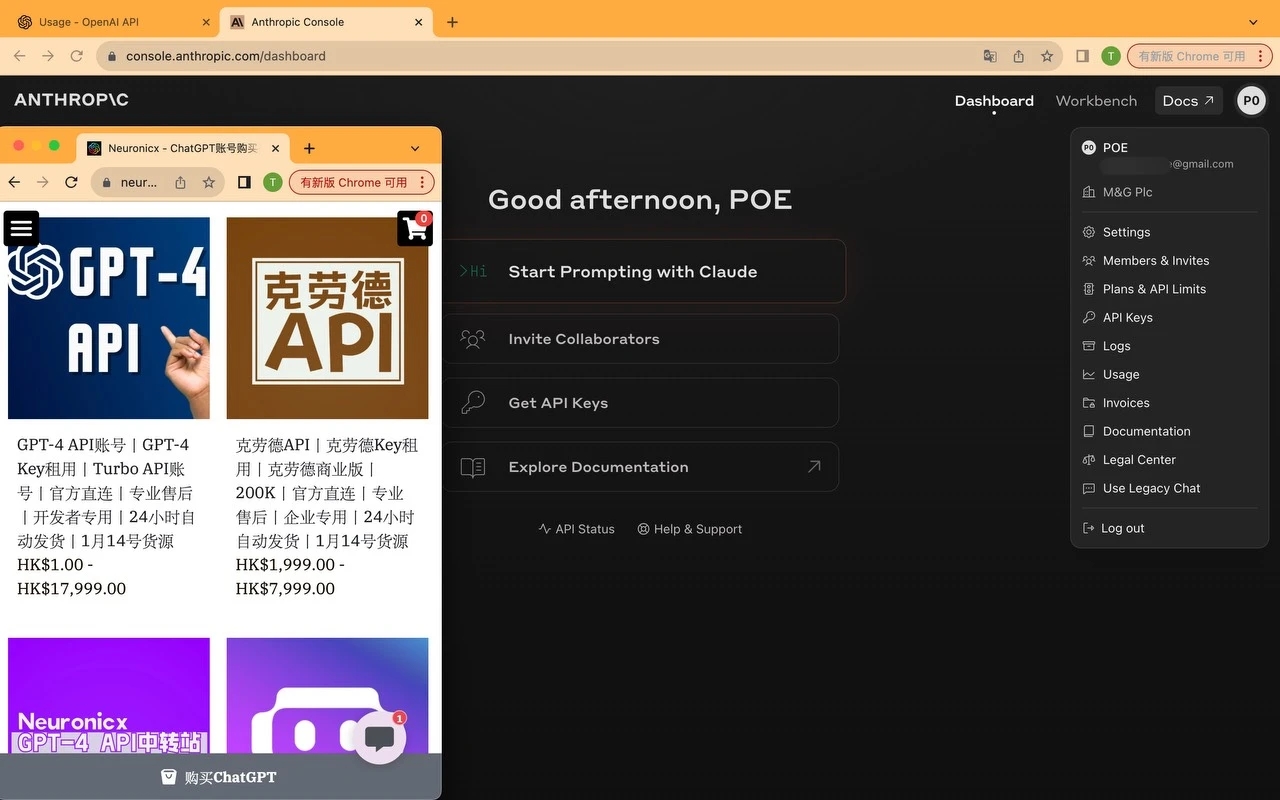
Task: Open Explore Documentation card
Action: coord(639,467)
